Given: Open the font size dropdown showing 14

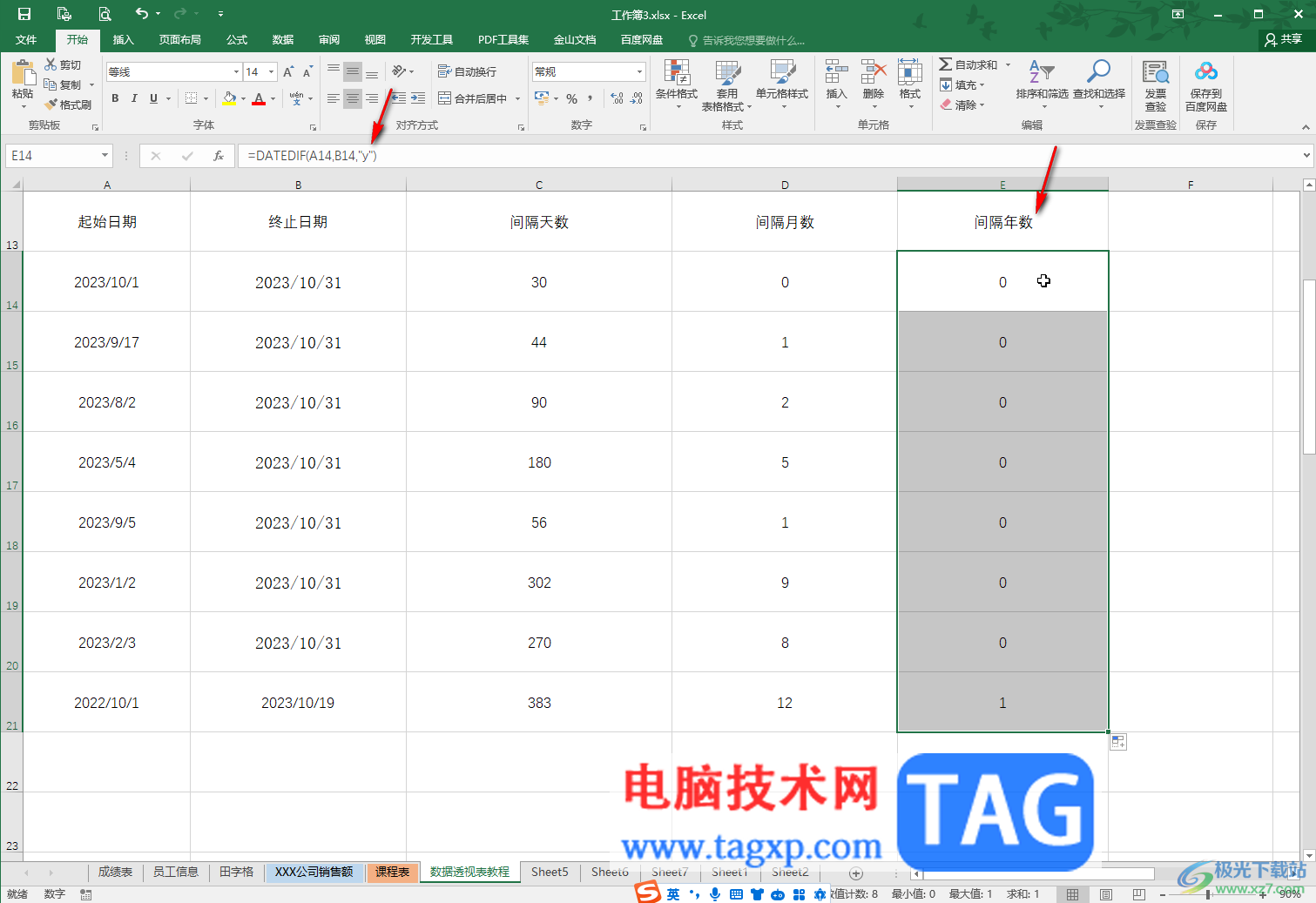Looking at the screenshot, I should click(x=272, y=71).
